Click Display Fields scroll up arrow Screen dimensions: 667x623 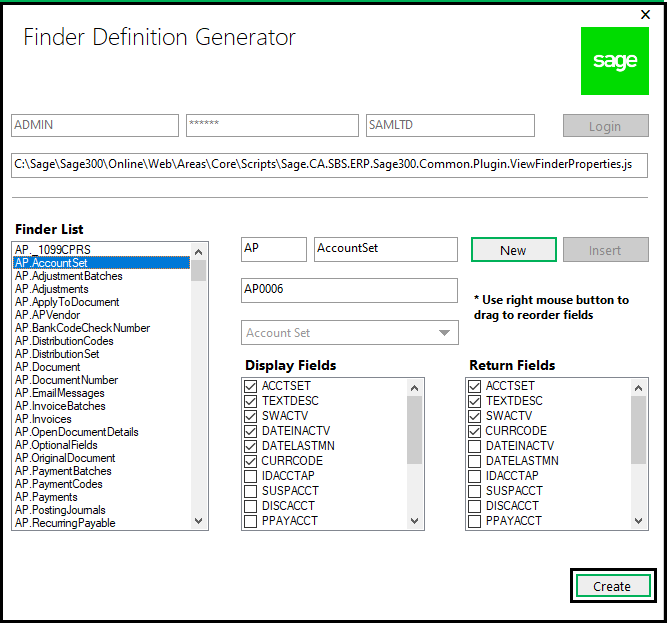coord(414,388)
